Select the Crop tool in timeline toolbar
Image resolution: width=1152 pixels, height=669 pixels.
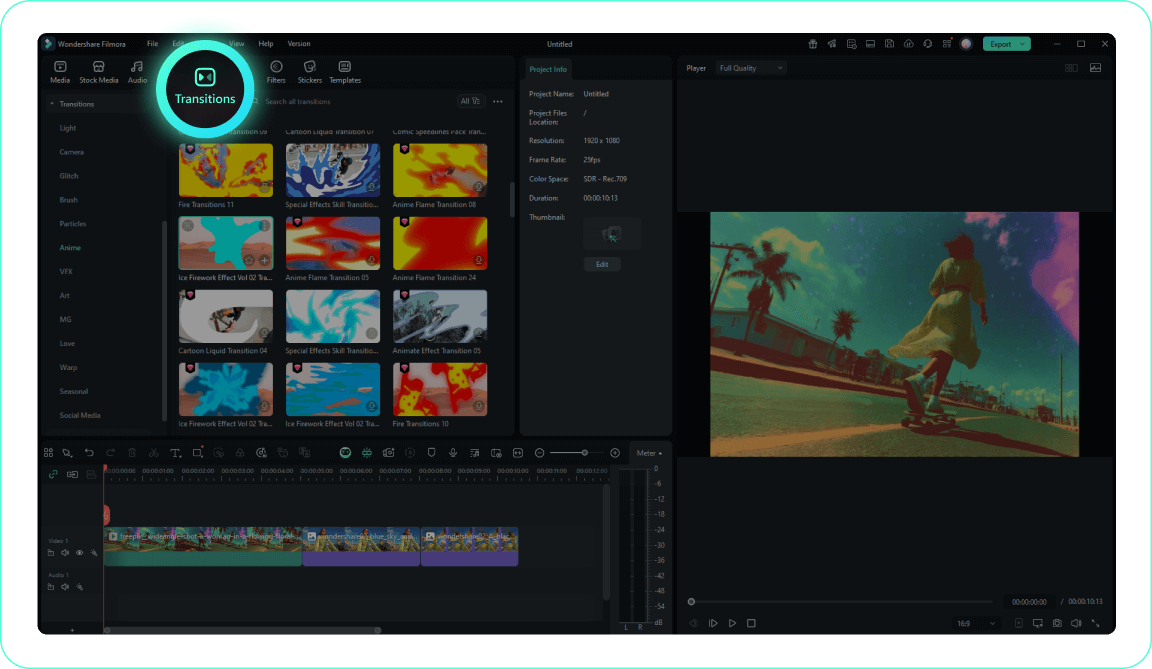[198, 453]
